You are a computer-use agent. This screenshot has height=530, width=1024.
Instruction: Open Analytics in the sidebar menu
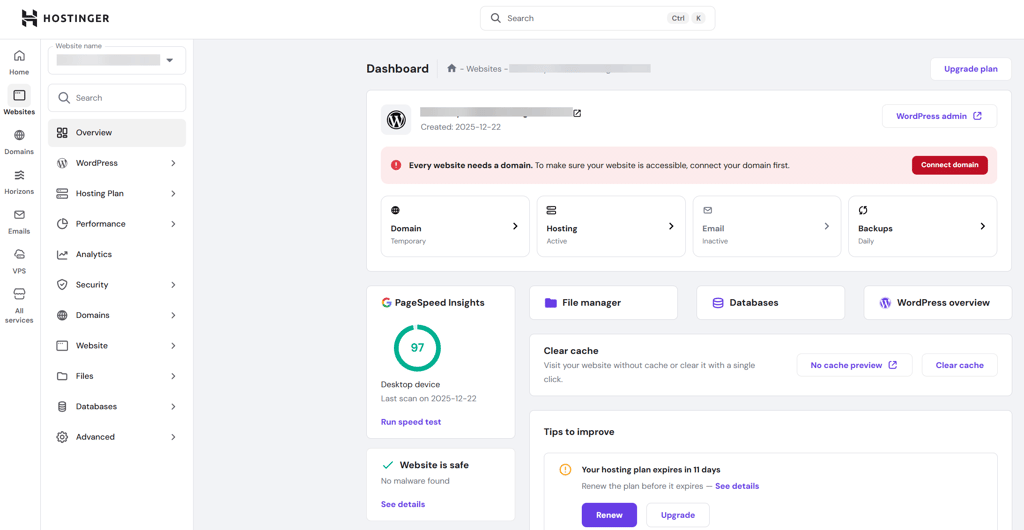[x=117, y=255]
